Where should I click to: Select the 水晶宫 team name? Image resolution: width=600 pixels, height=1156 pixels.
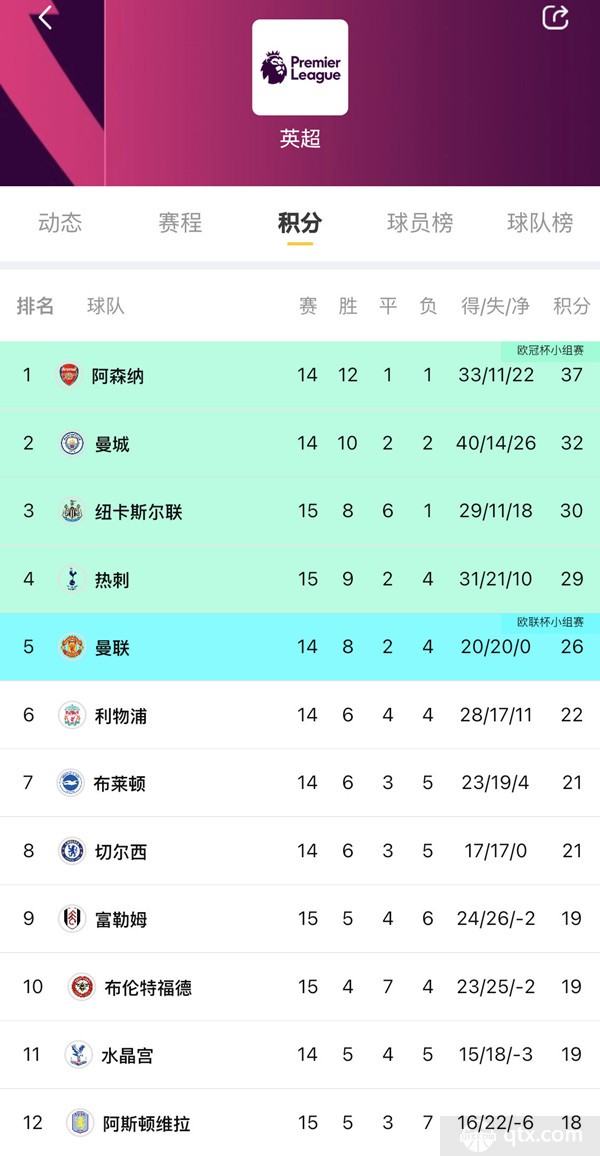pyautogui.click(x=127, y=1055)
